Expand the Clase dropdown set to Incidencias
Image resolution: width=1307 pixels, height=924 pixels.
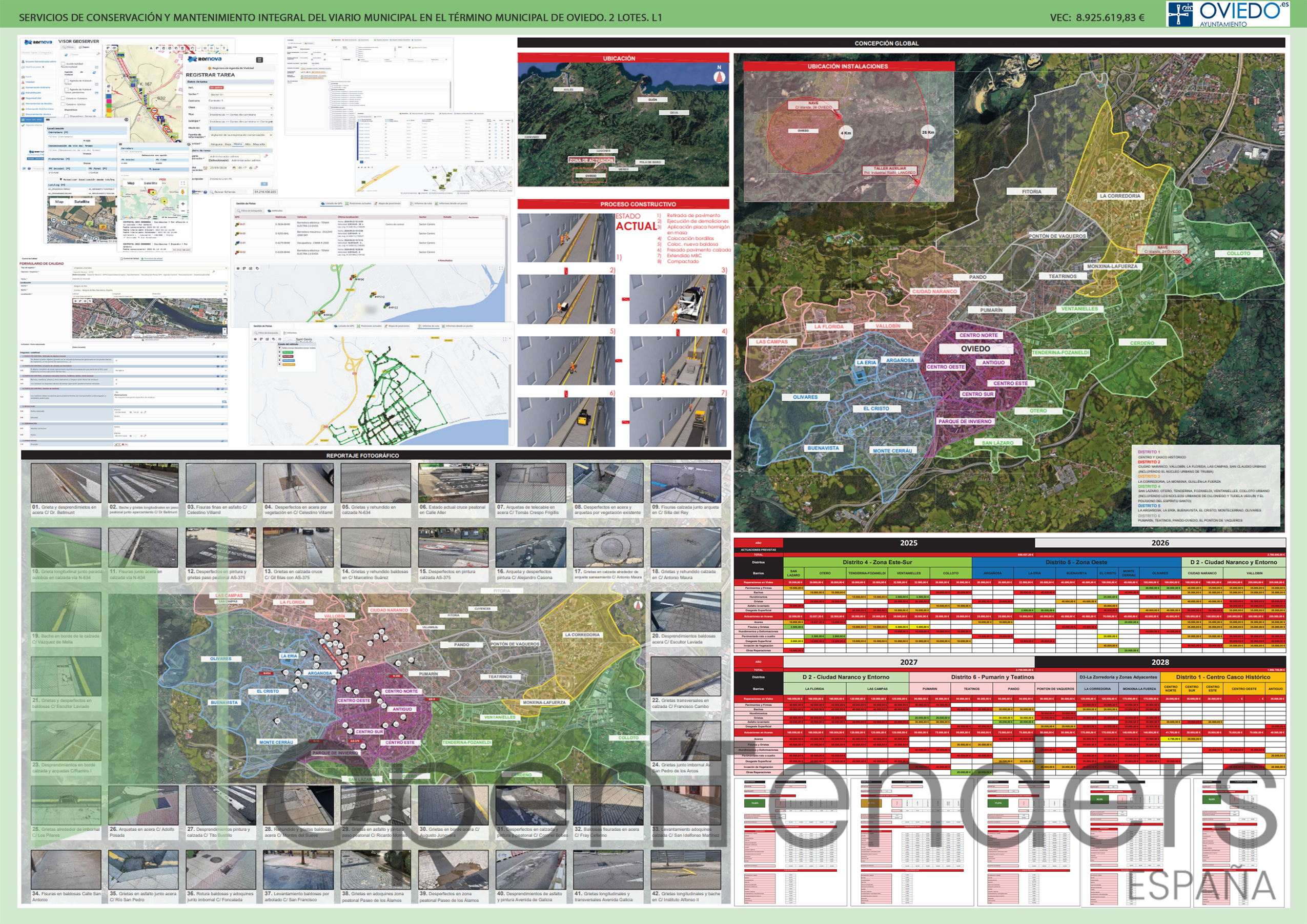pos(240,108)
